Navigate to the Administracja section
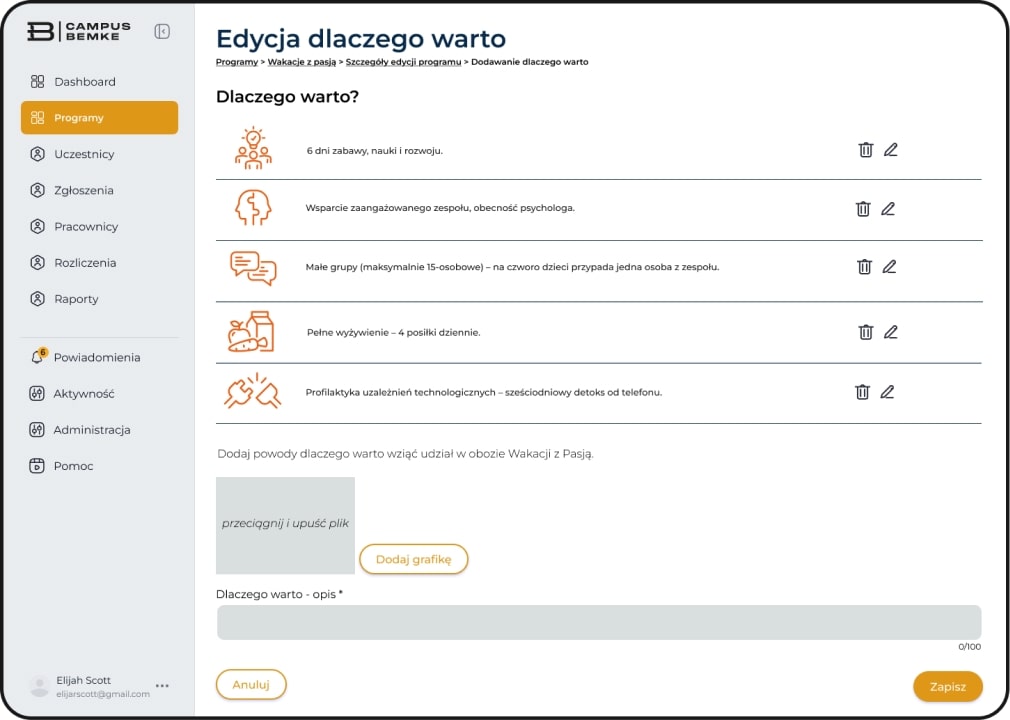 92,430
